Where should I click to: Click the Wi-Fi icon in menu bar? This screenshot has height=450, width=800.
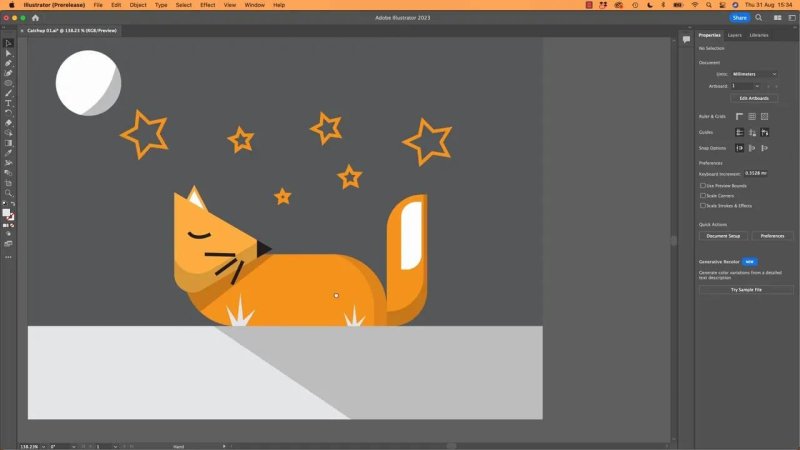pyautogui.click(x=695, y=5)
